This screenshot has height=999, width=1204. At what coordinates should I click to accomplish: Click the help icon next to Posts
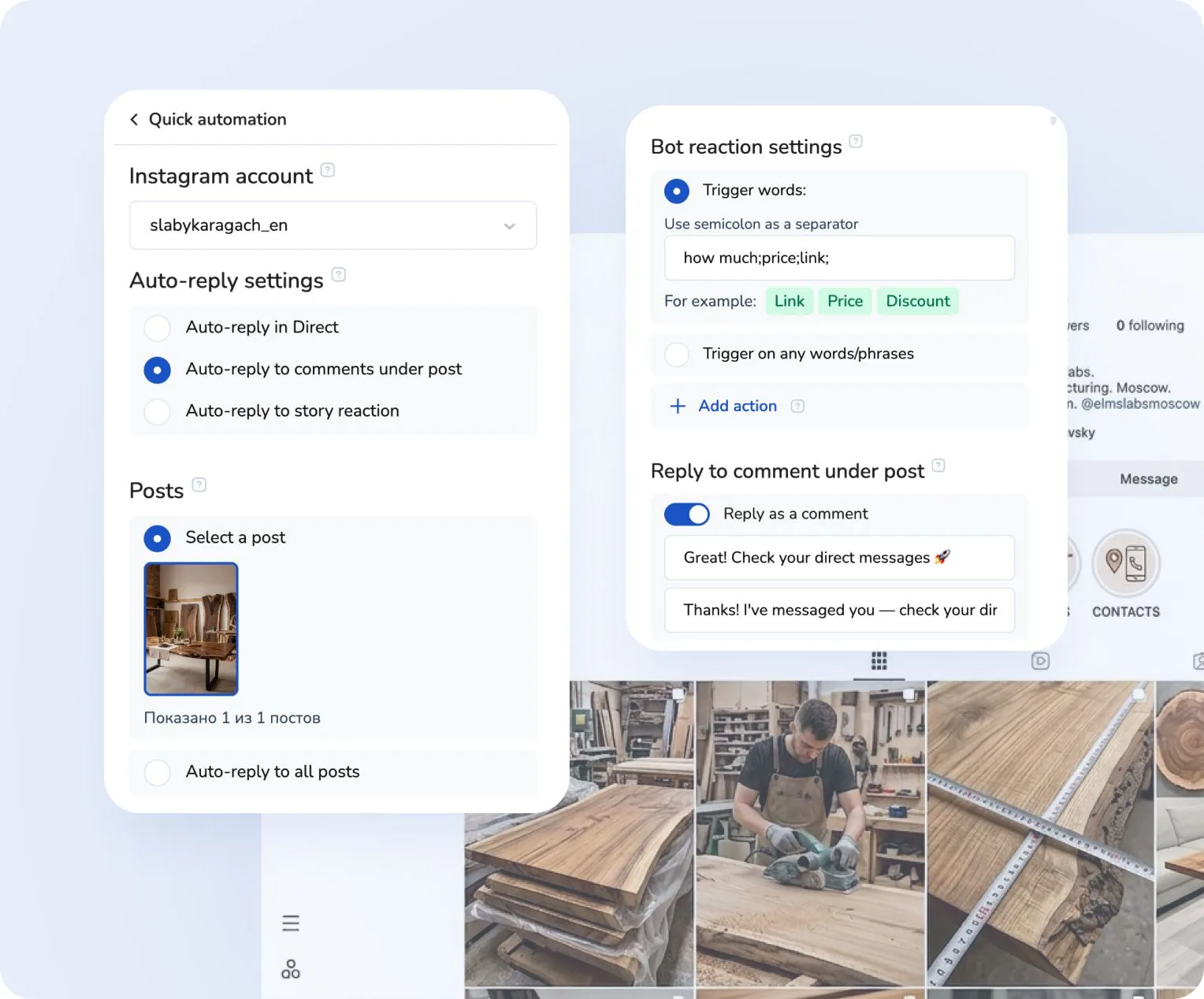pyautogui.click(x=198, y=486)
